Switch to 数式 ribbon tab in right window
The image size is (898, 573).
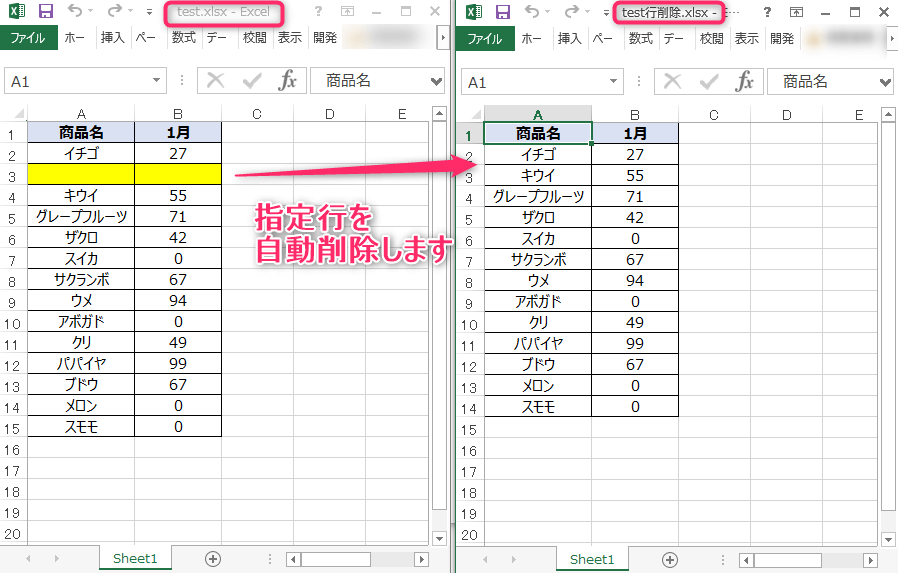pos(640,39)
